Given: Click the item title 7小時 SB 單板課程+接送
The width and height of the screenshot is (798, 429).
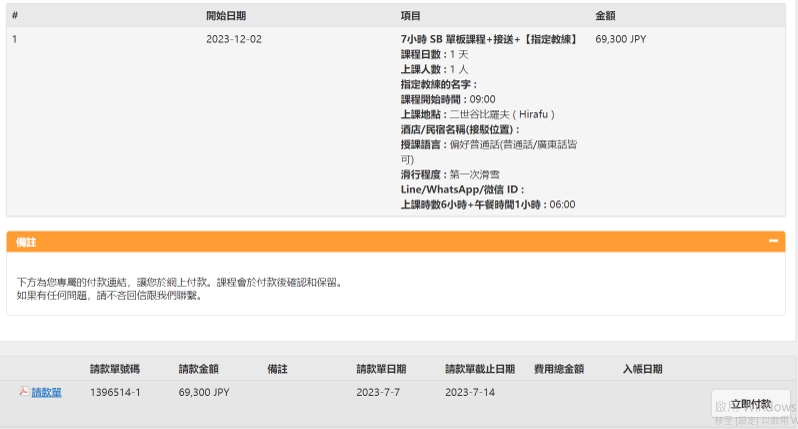Looking at the screenshot, I should coord(489,39).
